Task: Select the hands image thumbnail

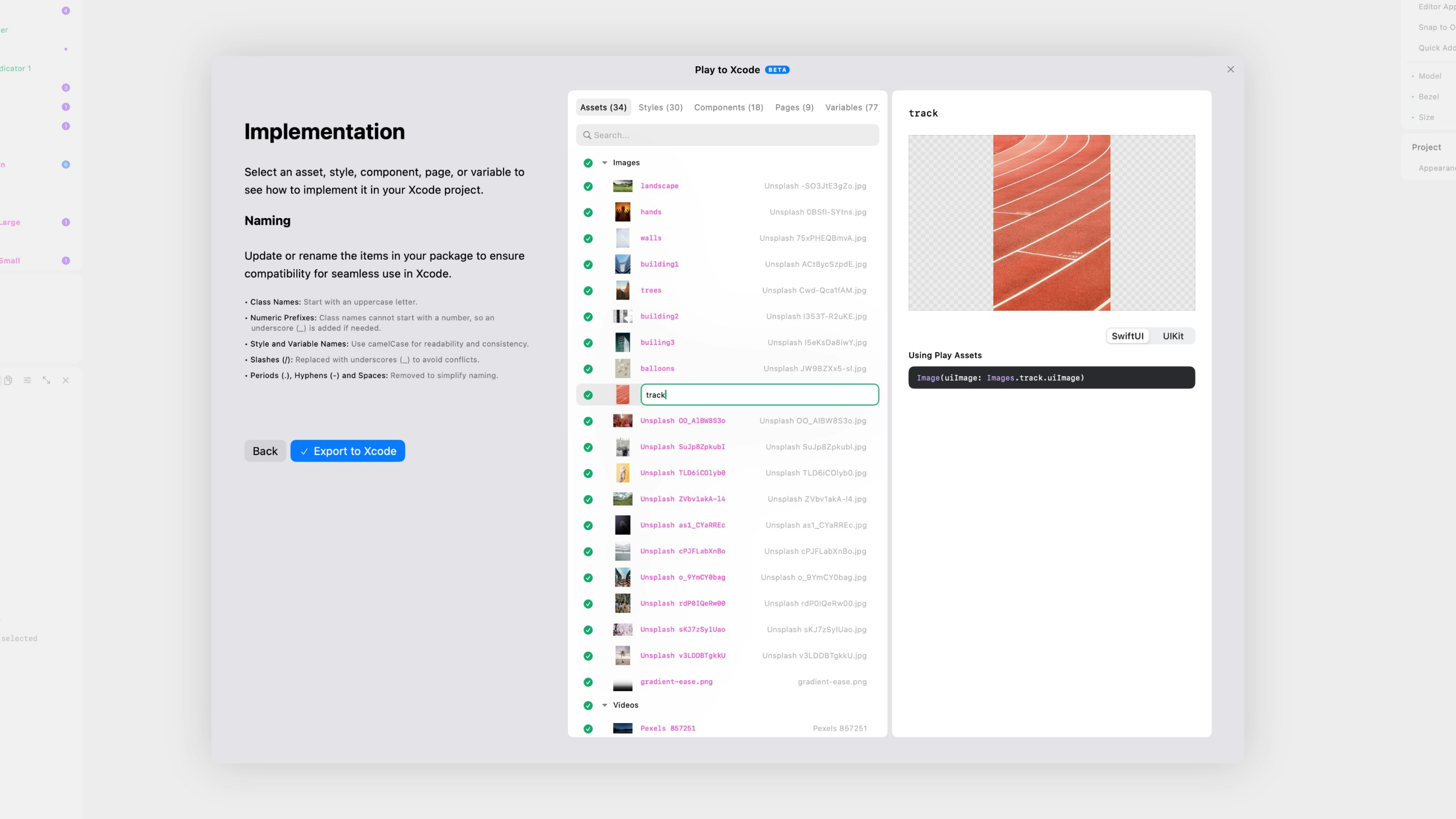Action: coord(622,212)
